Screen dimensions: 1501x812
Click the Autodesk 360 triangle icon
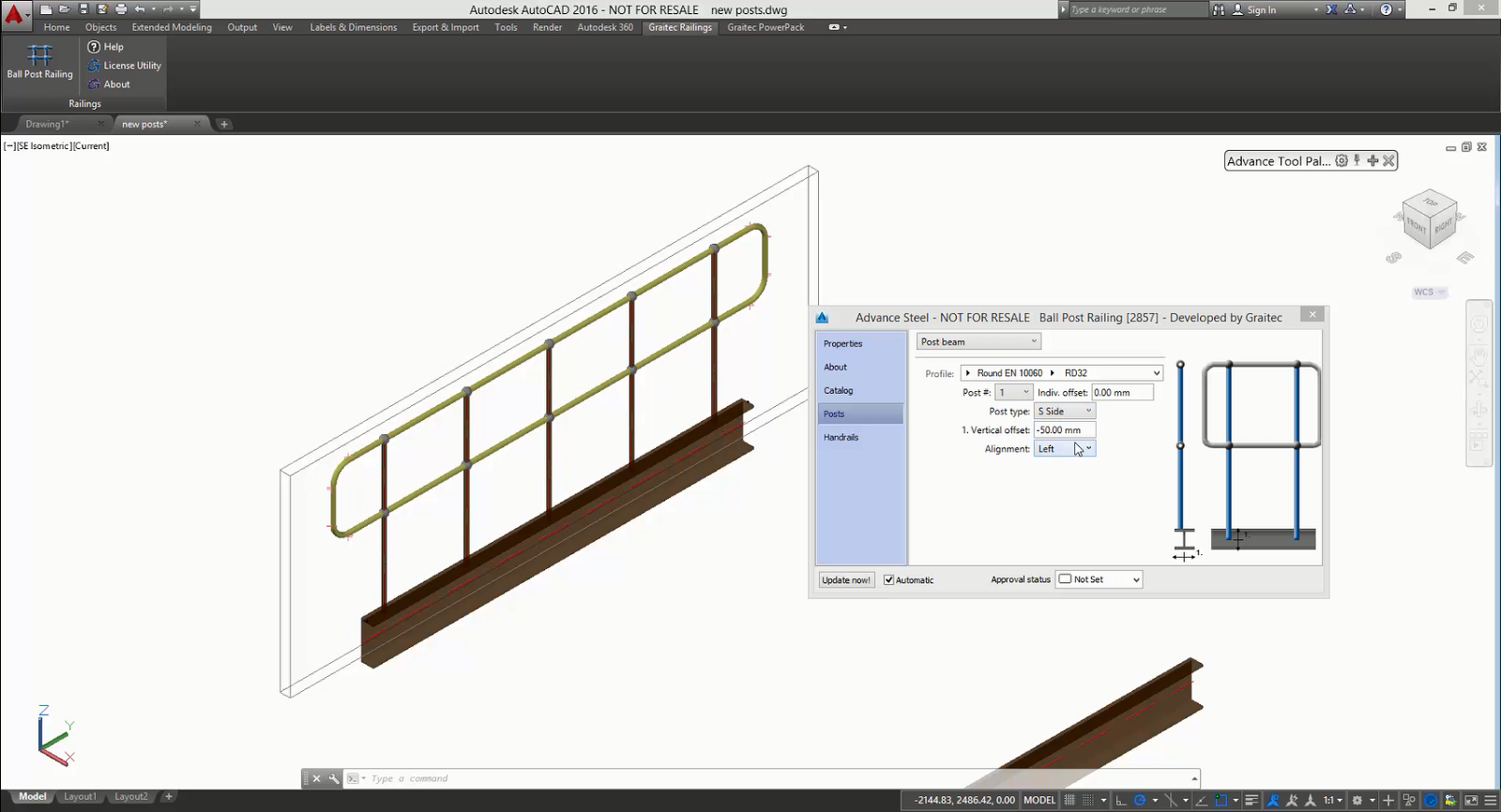tap(1350, 9)
